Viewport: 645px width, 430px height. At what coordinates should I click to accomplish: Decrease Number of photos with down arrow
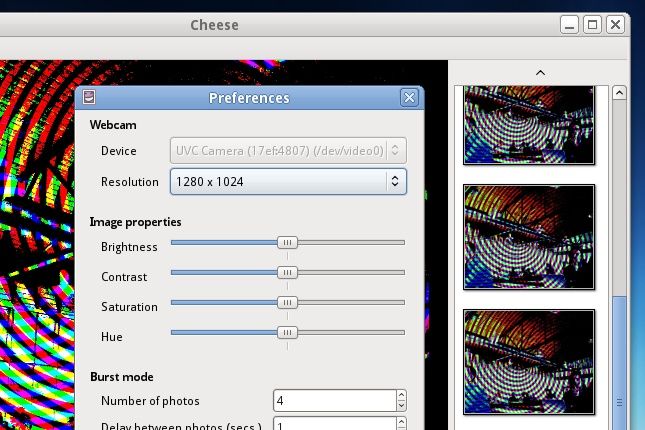tap(401, 406)
